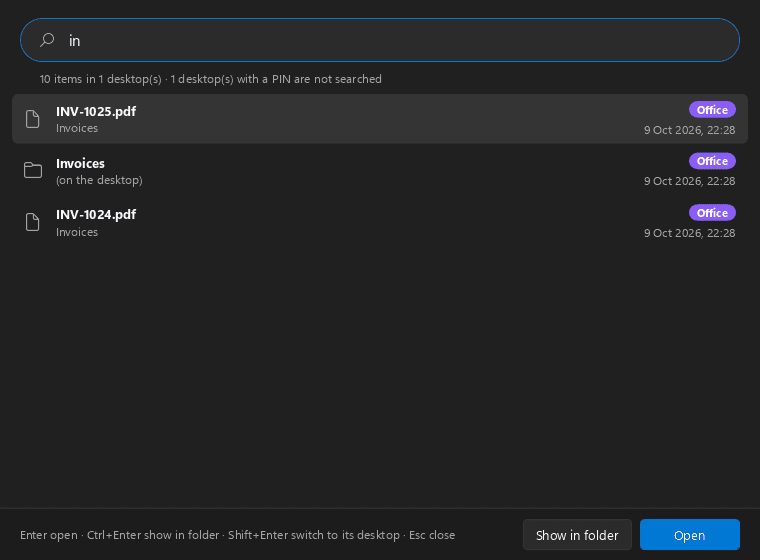760x560 pixels.
Task: Select the INV-1025.pdf result
Action: click(x=380, y=119)
